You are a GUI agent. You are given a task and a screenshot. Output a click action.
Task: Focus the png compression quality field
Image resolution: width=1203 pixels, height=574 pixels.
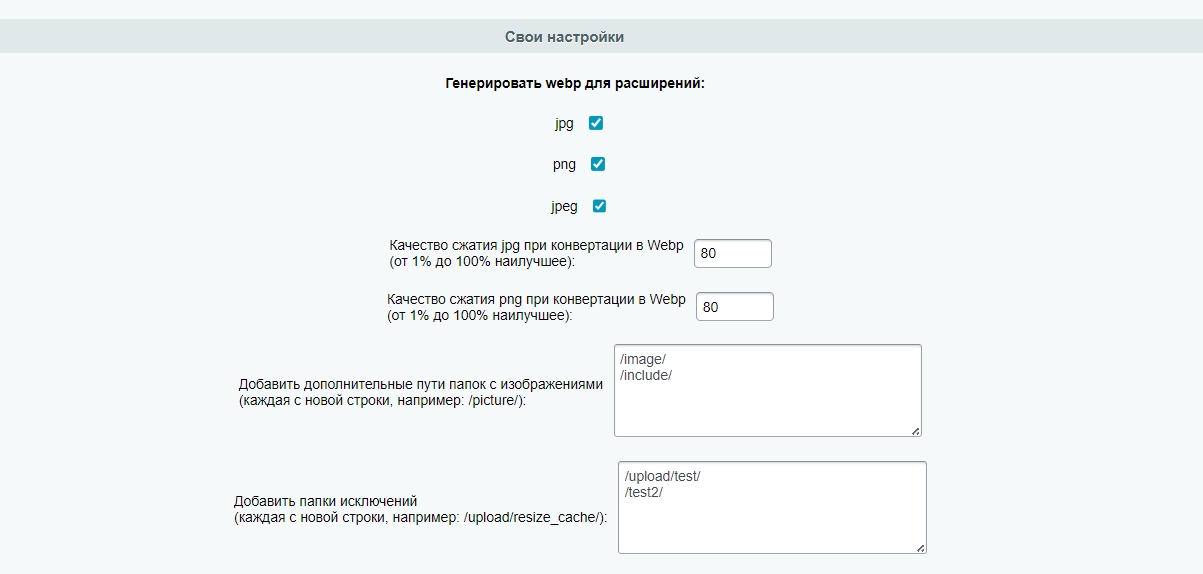(734, 307)
